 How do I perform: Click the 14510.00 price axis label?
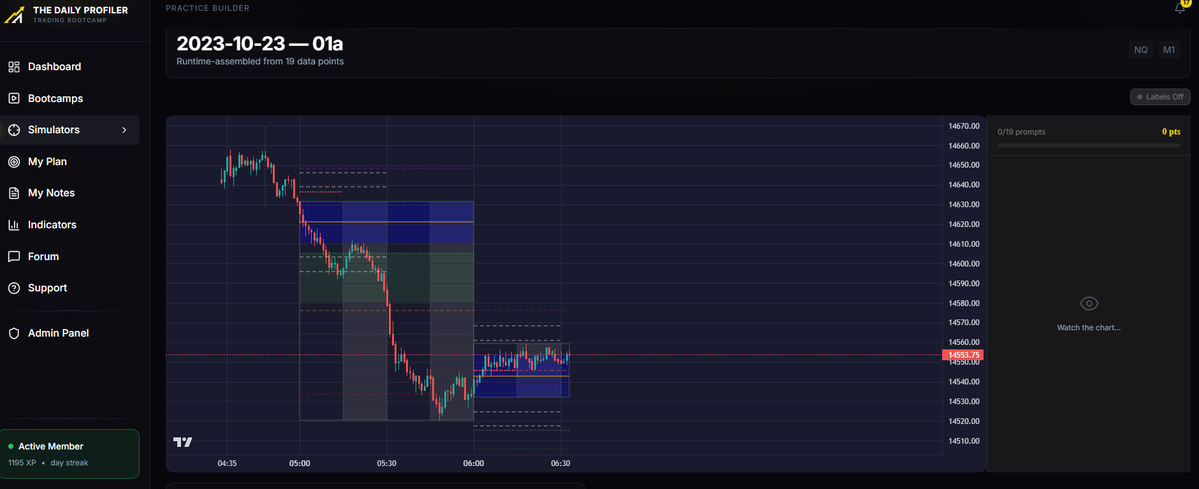963,441
